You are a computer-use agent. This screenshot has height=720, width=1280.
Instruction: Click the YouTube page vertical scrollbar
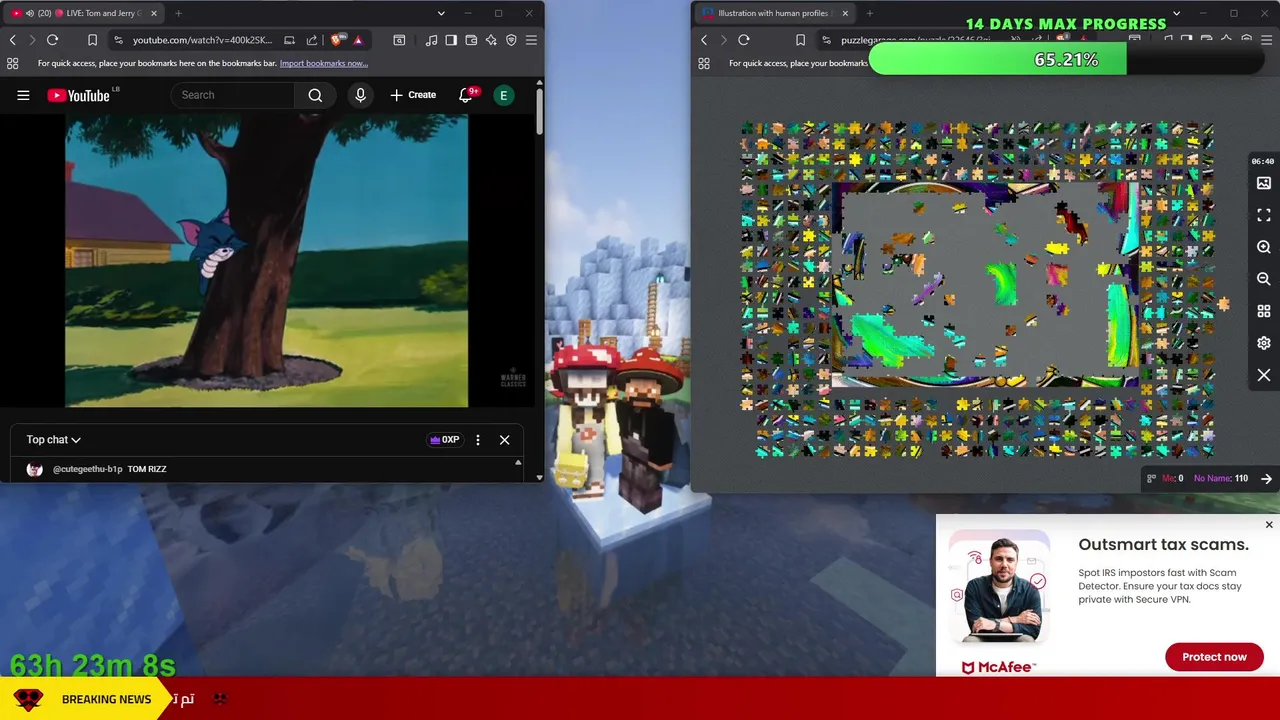click(x=540, y=110)
